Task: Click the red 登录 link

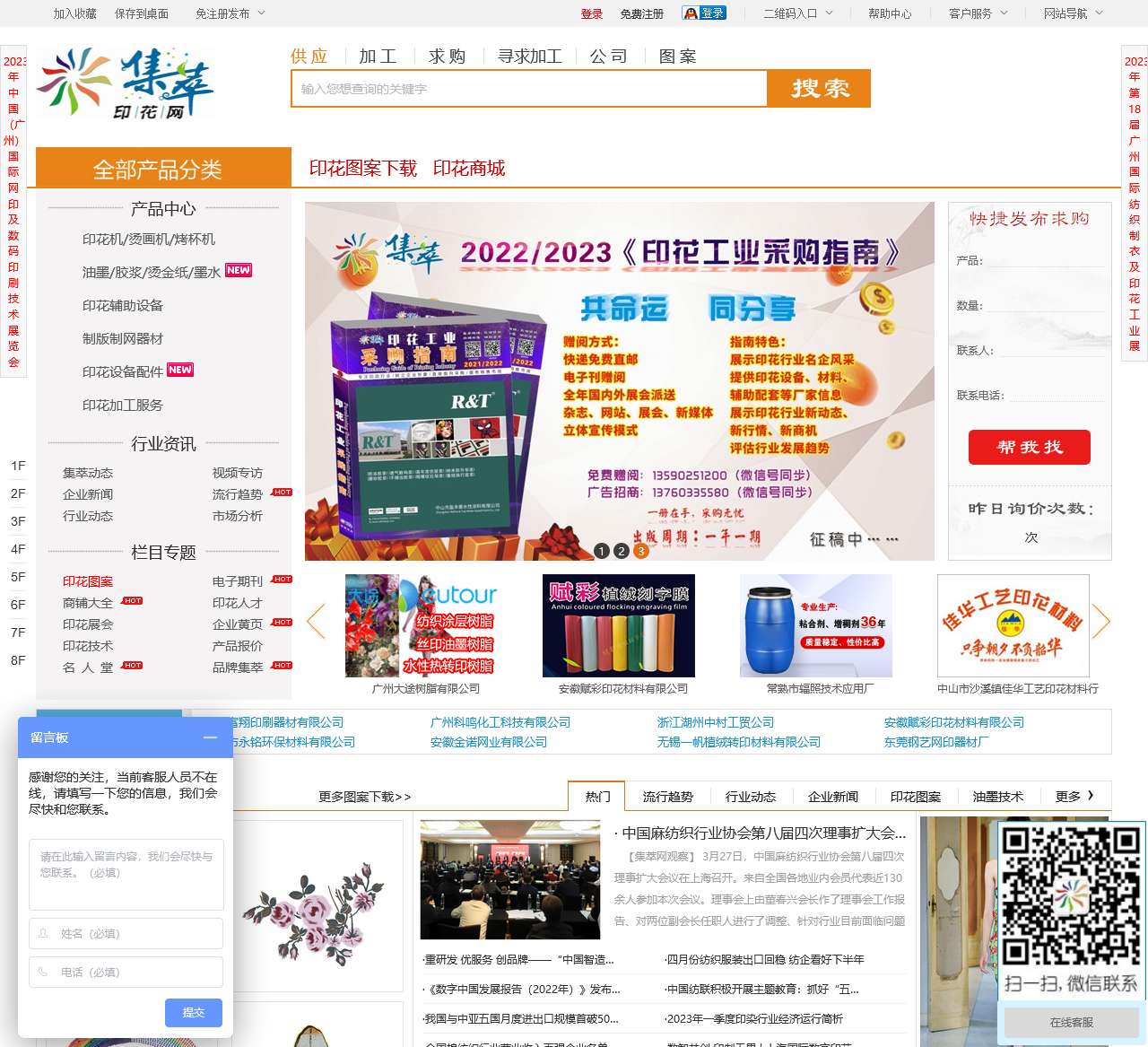Action: [592, 13]
